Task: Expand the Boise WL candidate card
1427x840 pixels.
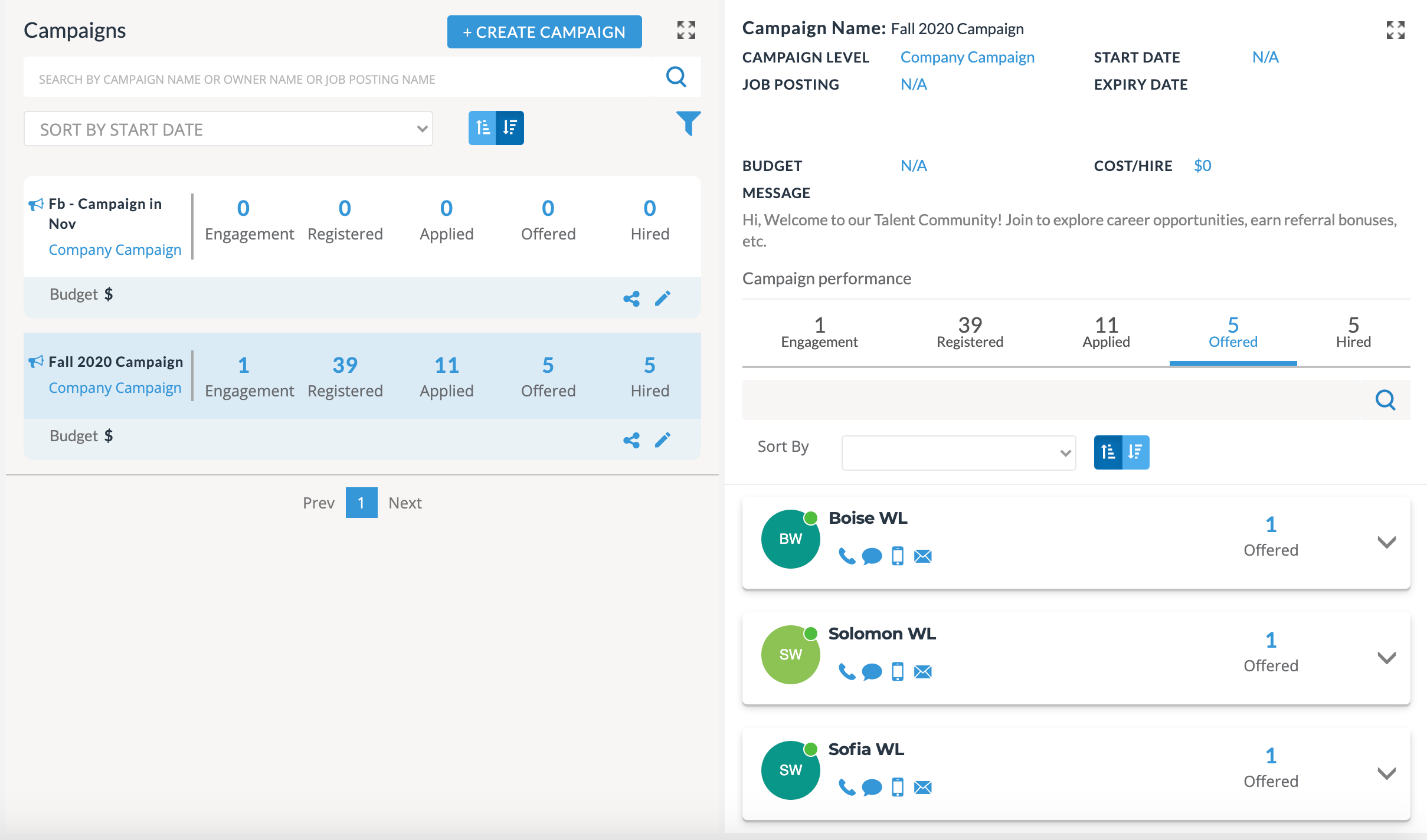Action: (x=1386, y=542)
